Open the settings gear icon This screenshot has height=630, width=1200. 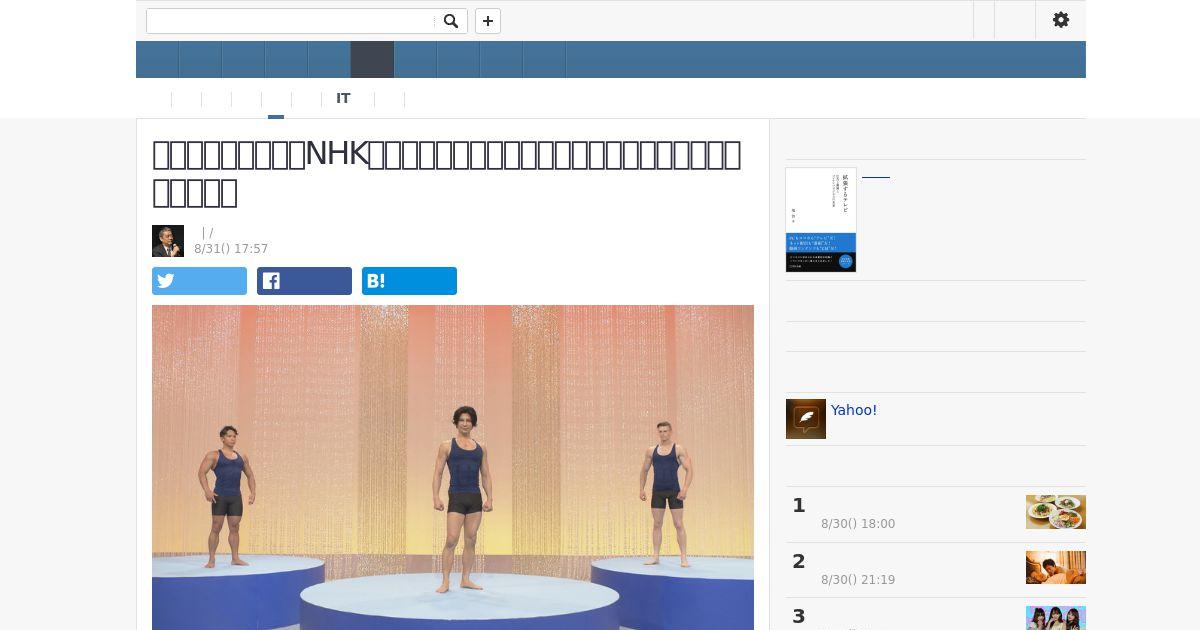[x=1061, y=20]
